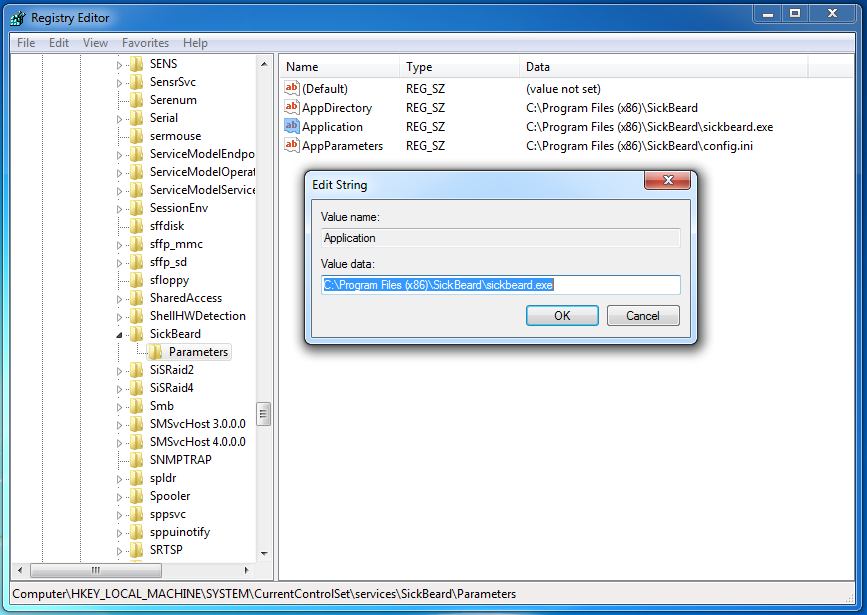Click the tree scroll down arrow
Image resolution: width=867 pixels, height=615 pixels.
264,554
